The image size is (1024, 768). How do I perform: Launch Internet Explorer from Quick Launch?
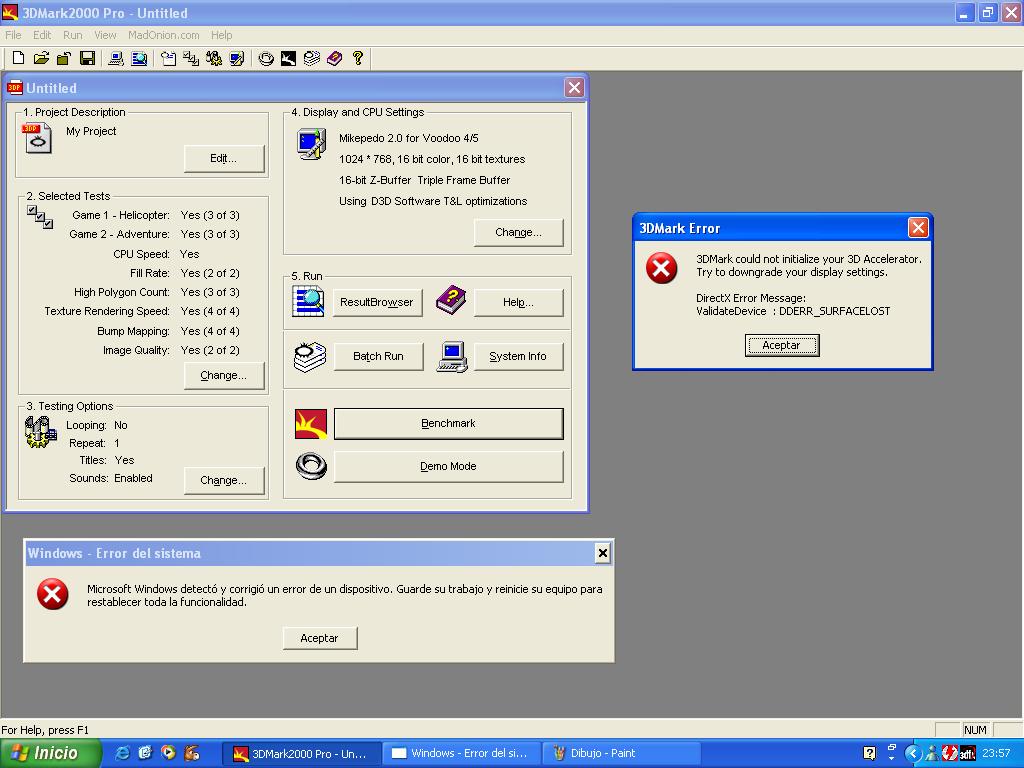point(122,753)
